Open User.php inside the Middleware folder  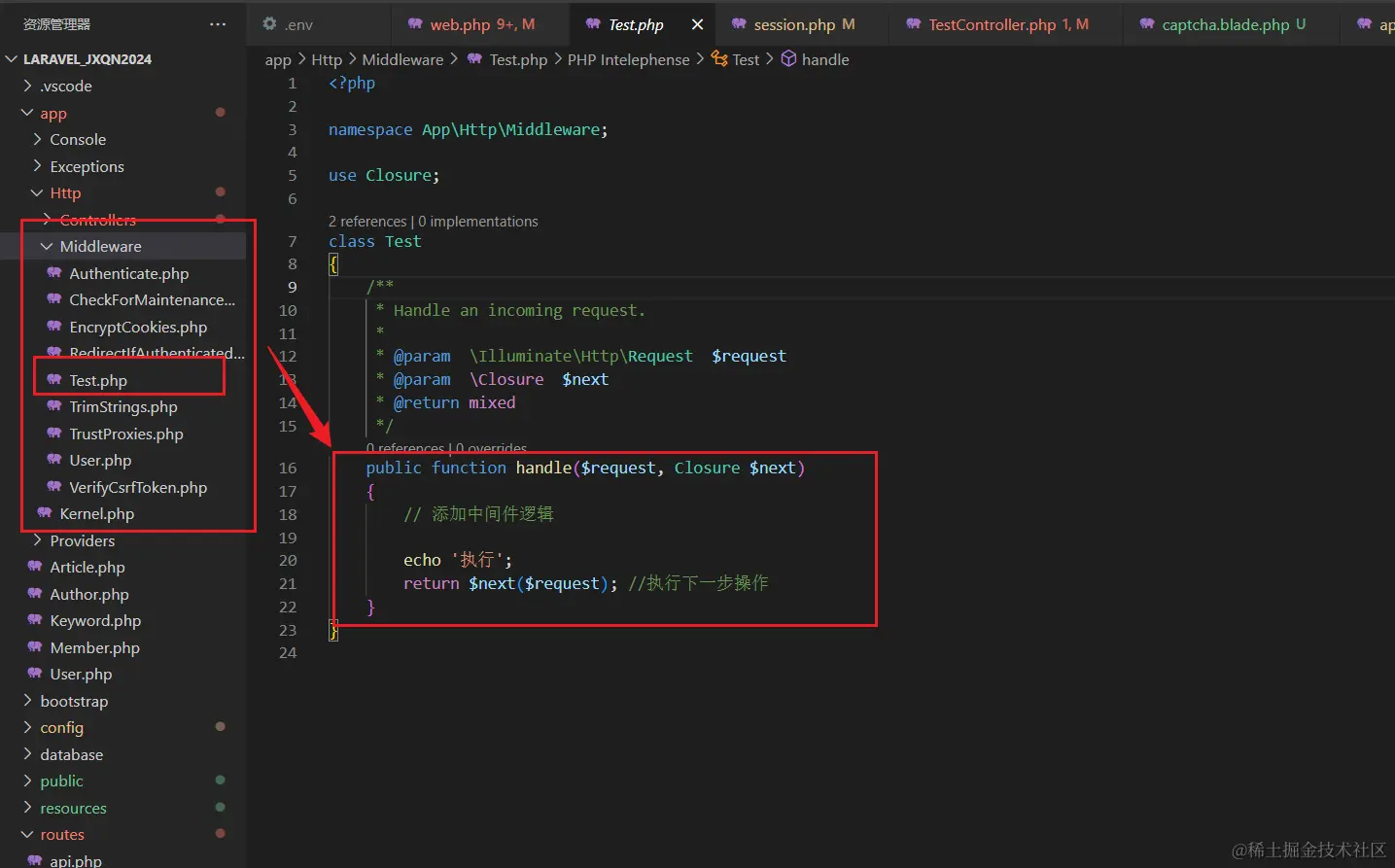pyautogui.click(x=100, y=460)
